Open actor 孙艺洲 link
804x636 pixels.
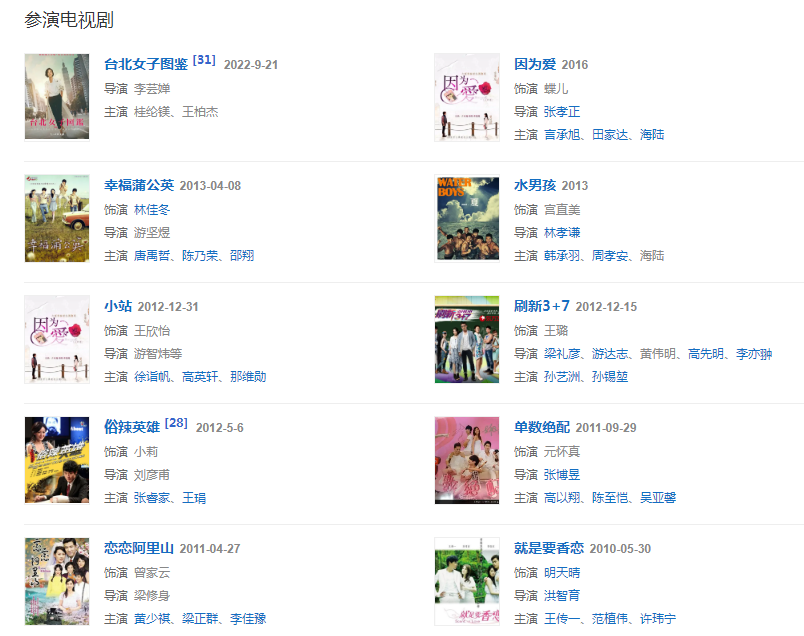(562, 377)
